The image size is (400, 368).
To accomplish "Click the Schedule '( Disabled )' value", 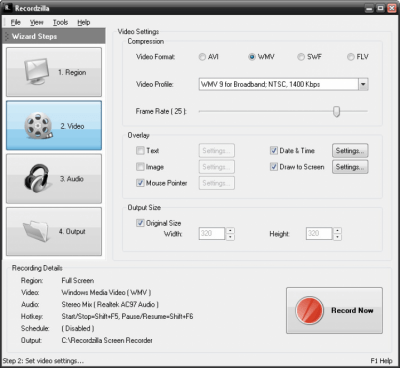I will [78, 328].
